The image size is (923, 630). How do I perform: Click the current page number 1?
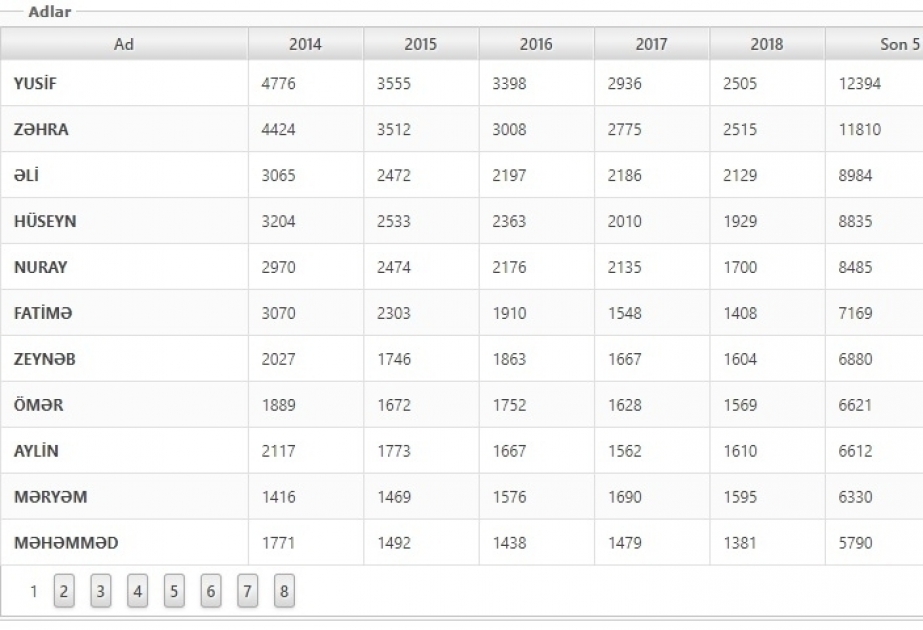pos(34,591)
